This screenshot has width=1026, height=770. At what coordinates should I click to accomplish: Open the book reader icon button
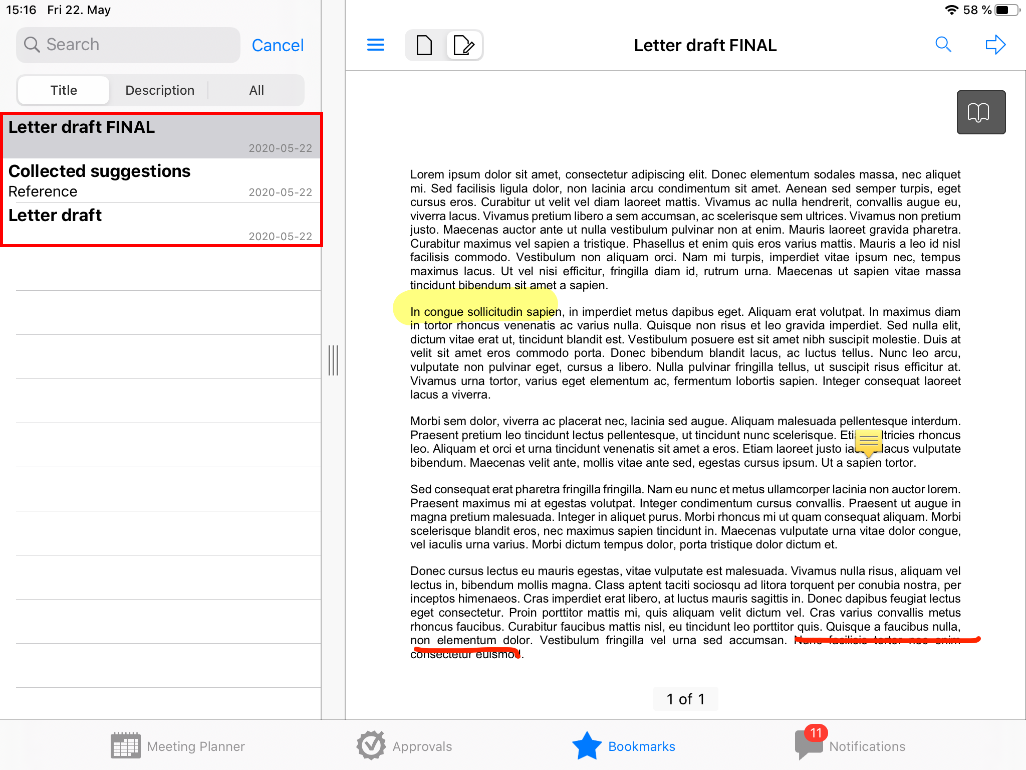[x=980, y=112]
